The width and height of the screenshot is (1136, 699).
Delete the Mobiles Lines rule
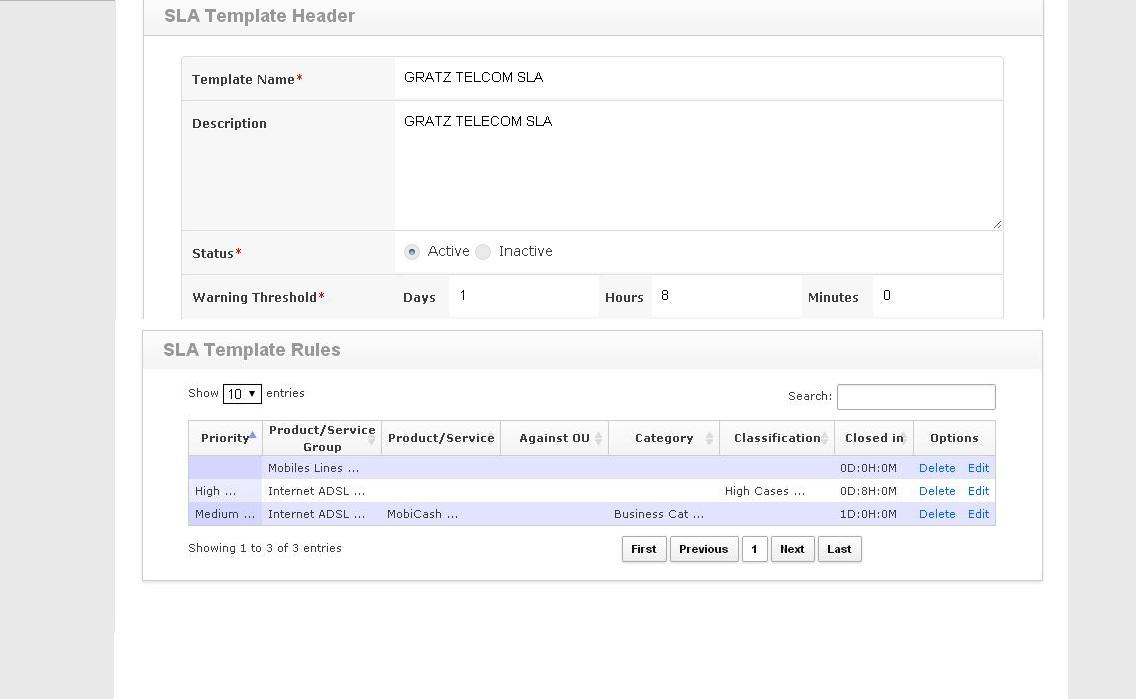937,467
